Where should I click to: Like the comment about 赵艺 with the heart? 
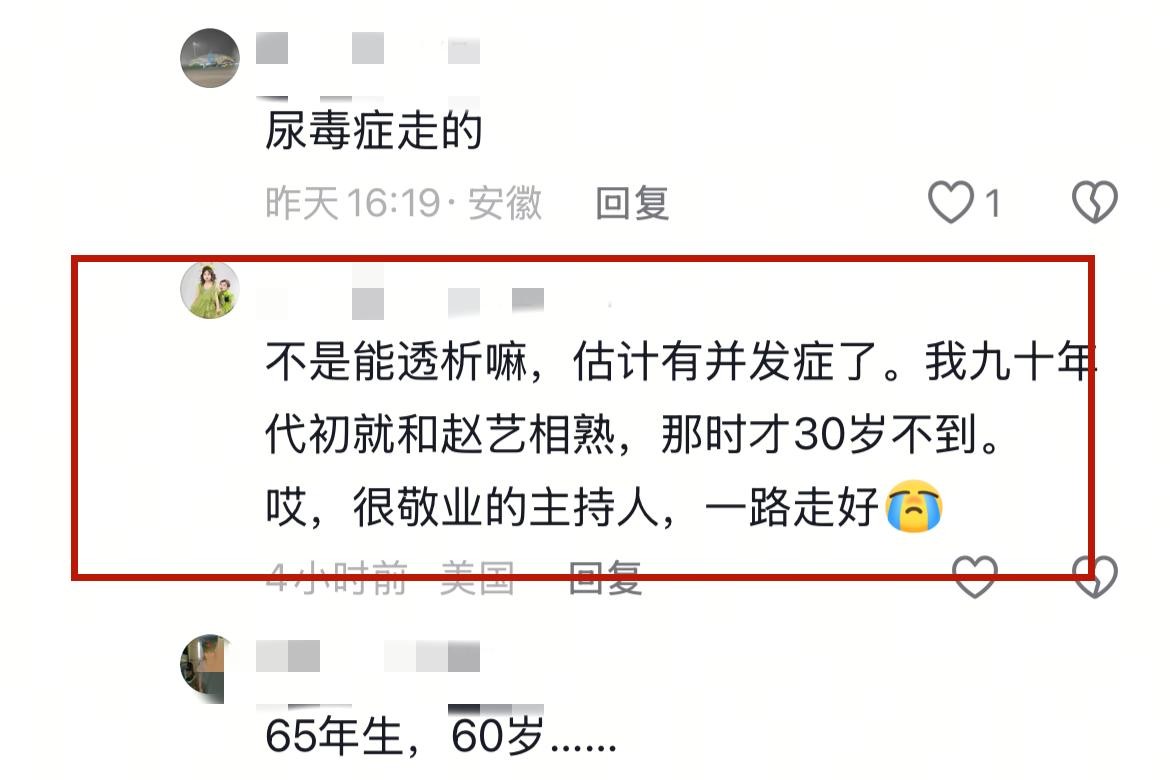(x=975, y=577)
